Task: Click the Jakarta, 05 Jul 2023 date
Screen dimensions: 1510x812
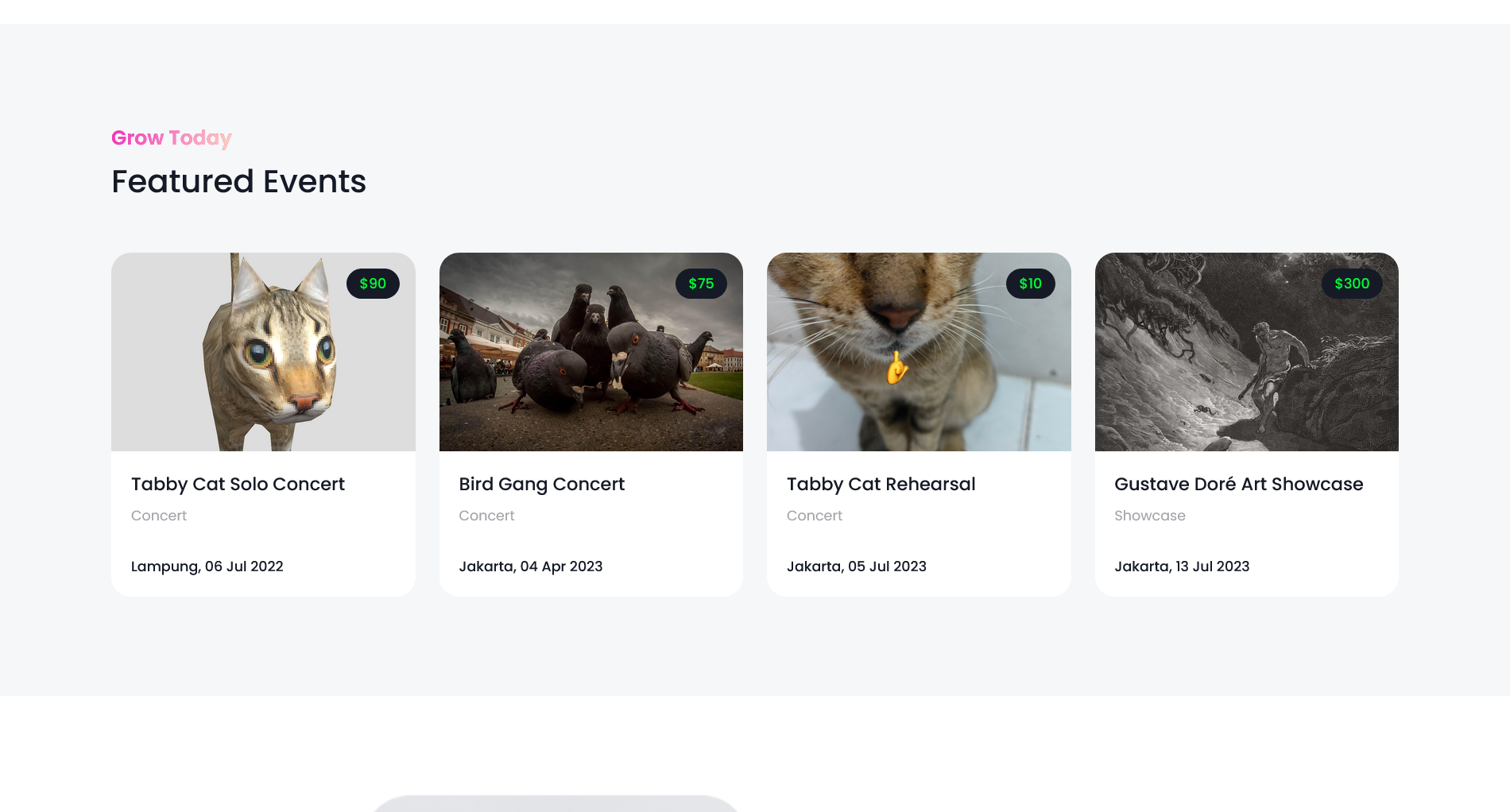Action: click(856, 566)
